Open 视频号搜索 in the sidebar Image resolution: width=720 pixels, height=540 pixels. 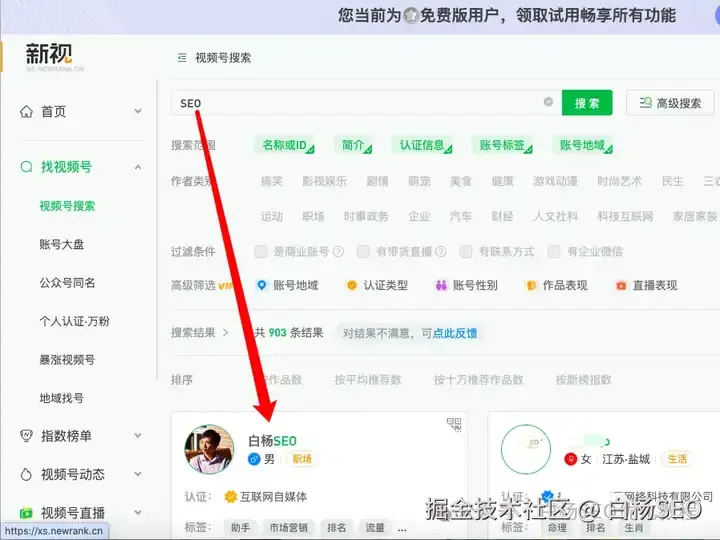coord(68,206)
